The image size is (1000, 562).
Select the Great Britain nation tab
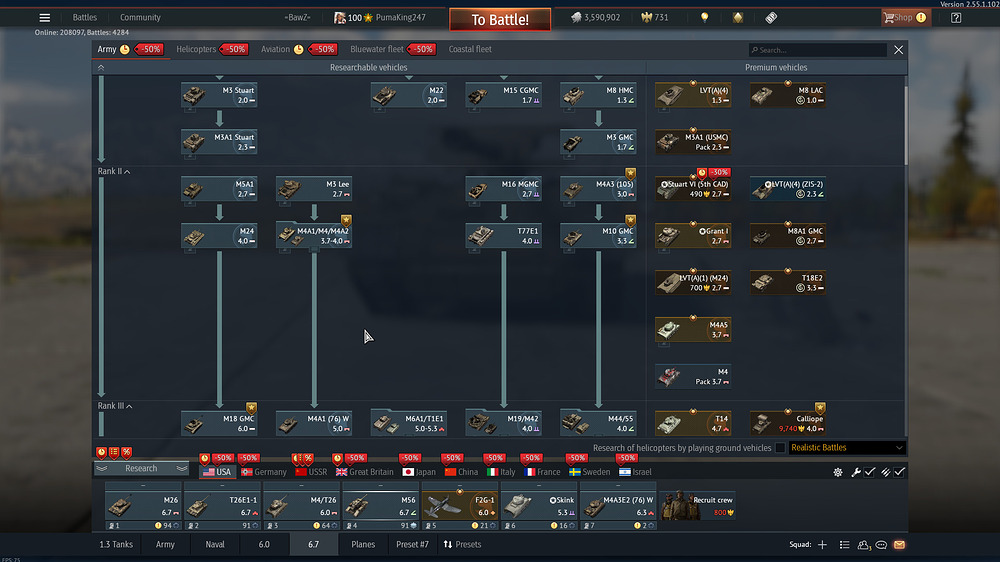[365, 472]
